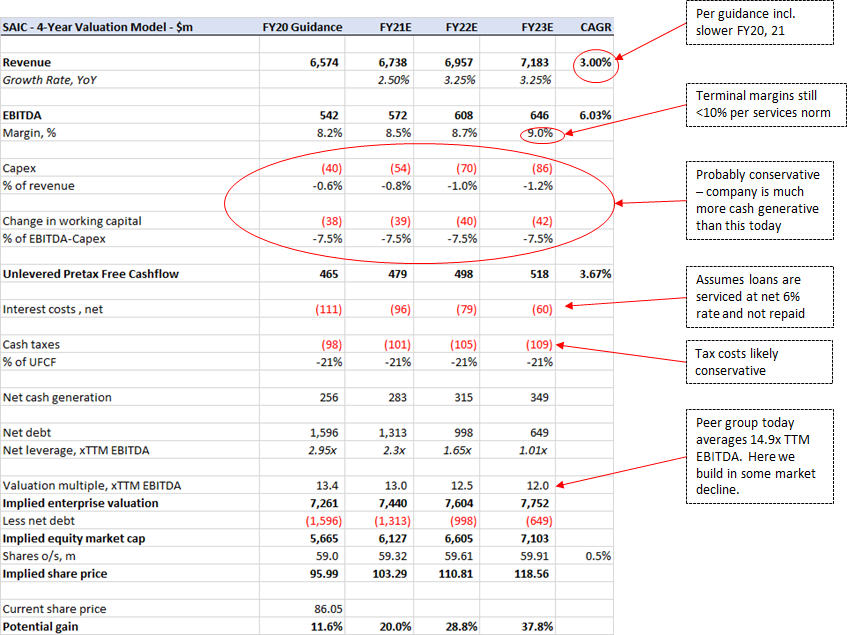Select the 'FY20 Guidance' column header
The height and width of the screenshot is (635, 847).
point(302,27)
